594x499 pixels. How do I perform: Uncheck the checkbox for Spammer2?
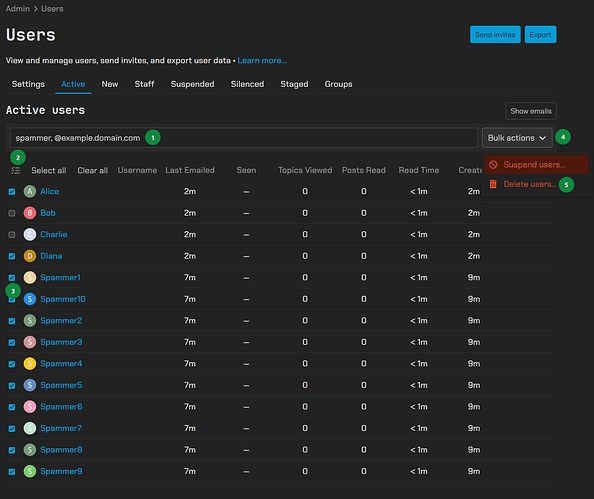[x=12, y=321]
